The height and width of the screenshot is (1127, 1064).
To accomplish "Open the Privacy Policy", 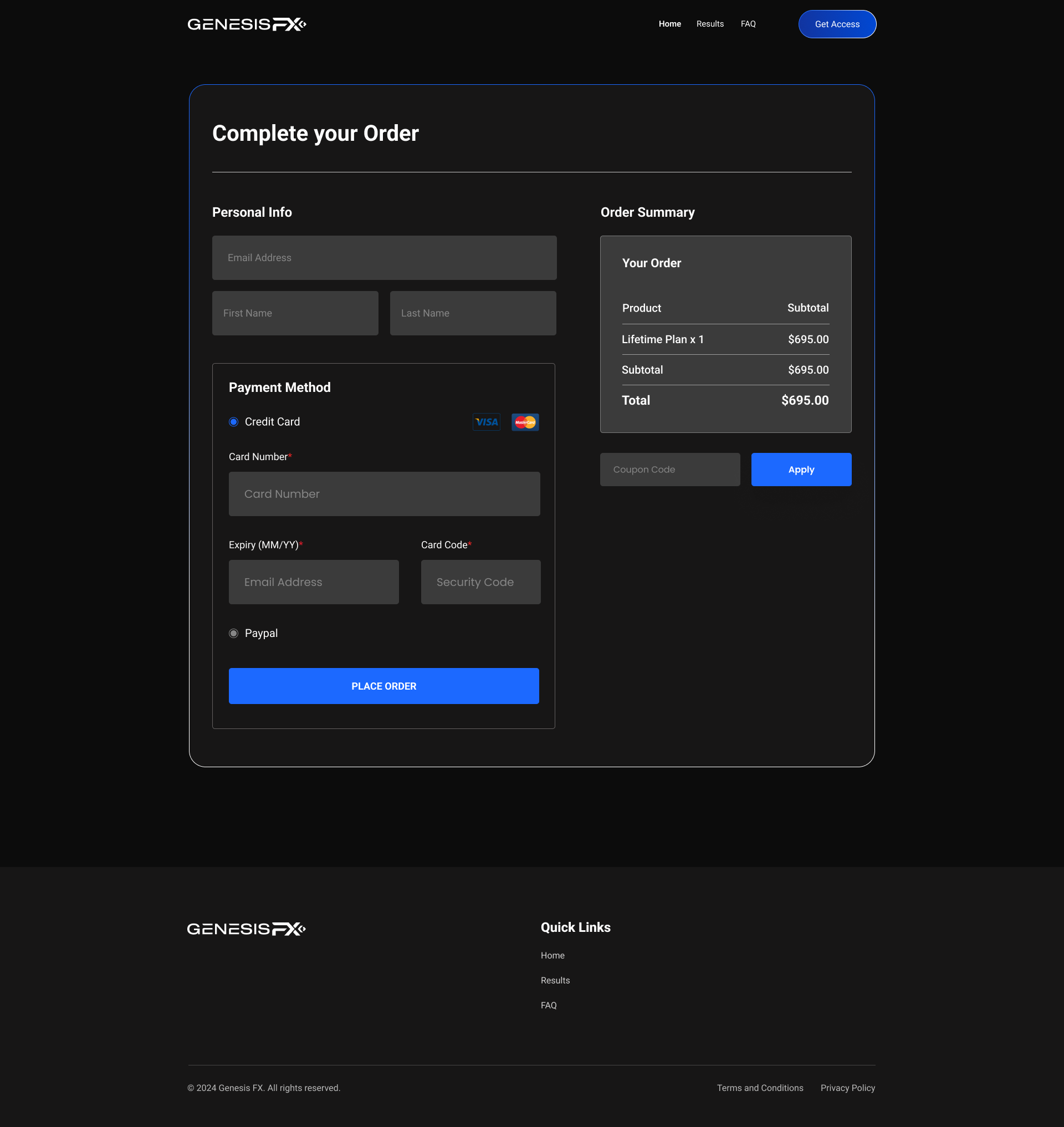I will click(847, 1087).
